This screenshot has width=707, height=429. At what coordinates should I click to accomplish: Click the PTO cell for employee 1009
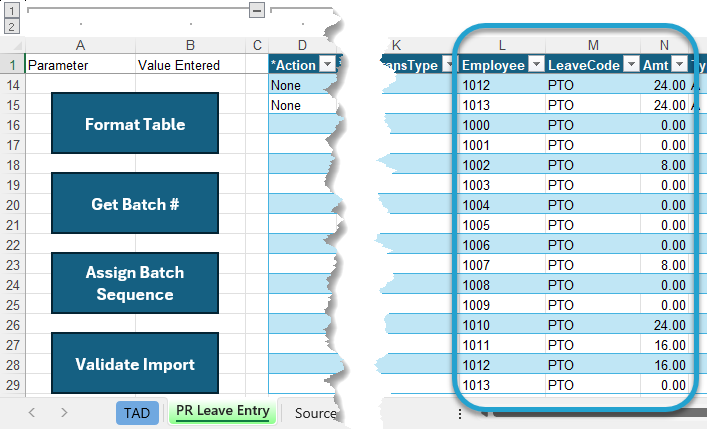click(x=593, y=305)
